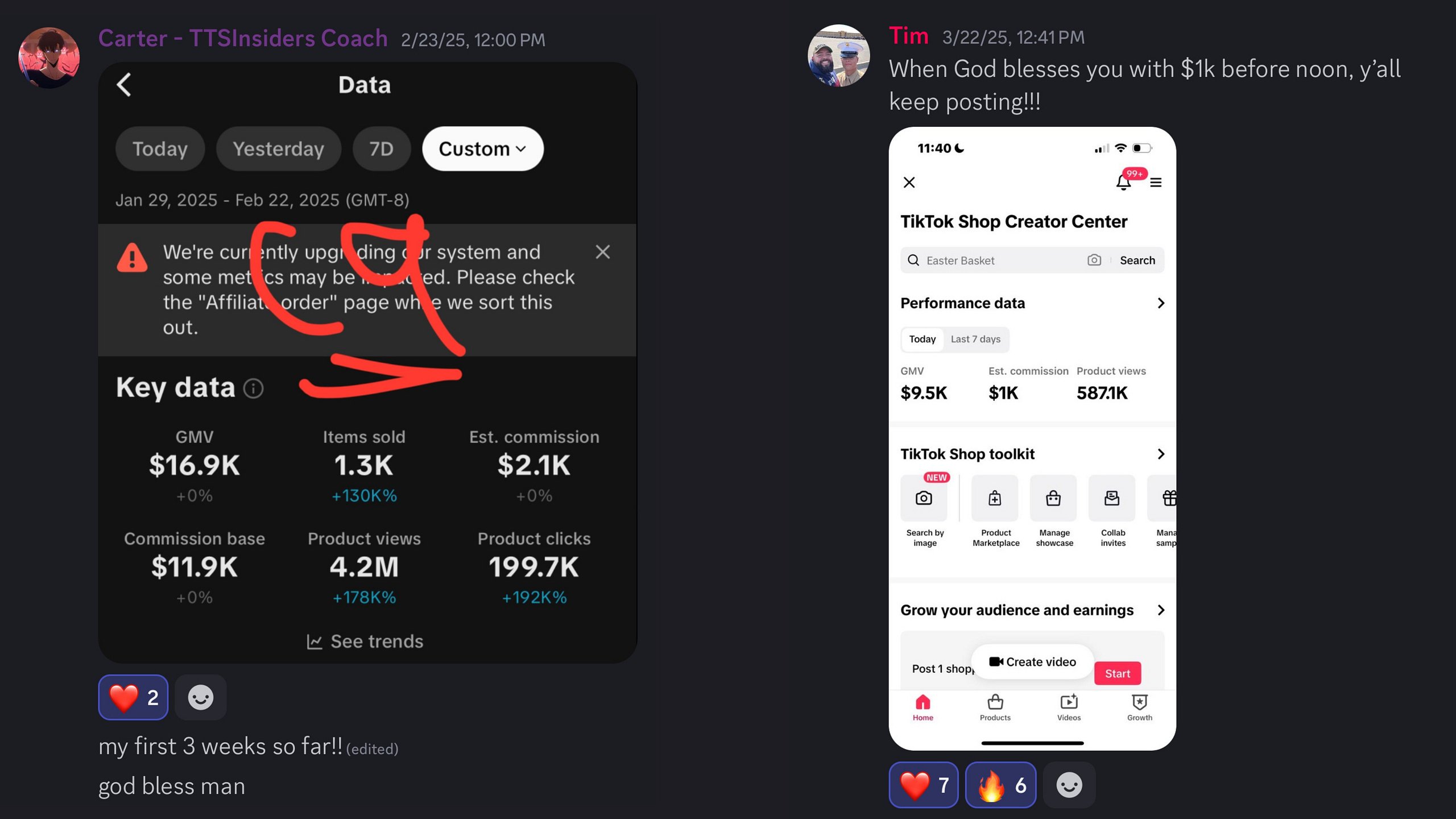
Task: Tap the back arrow on Data screen
Action: pyautogui.click(x=124, y=85)
